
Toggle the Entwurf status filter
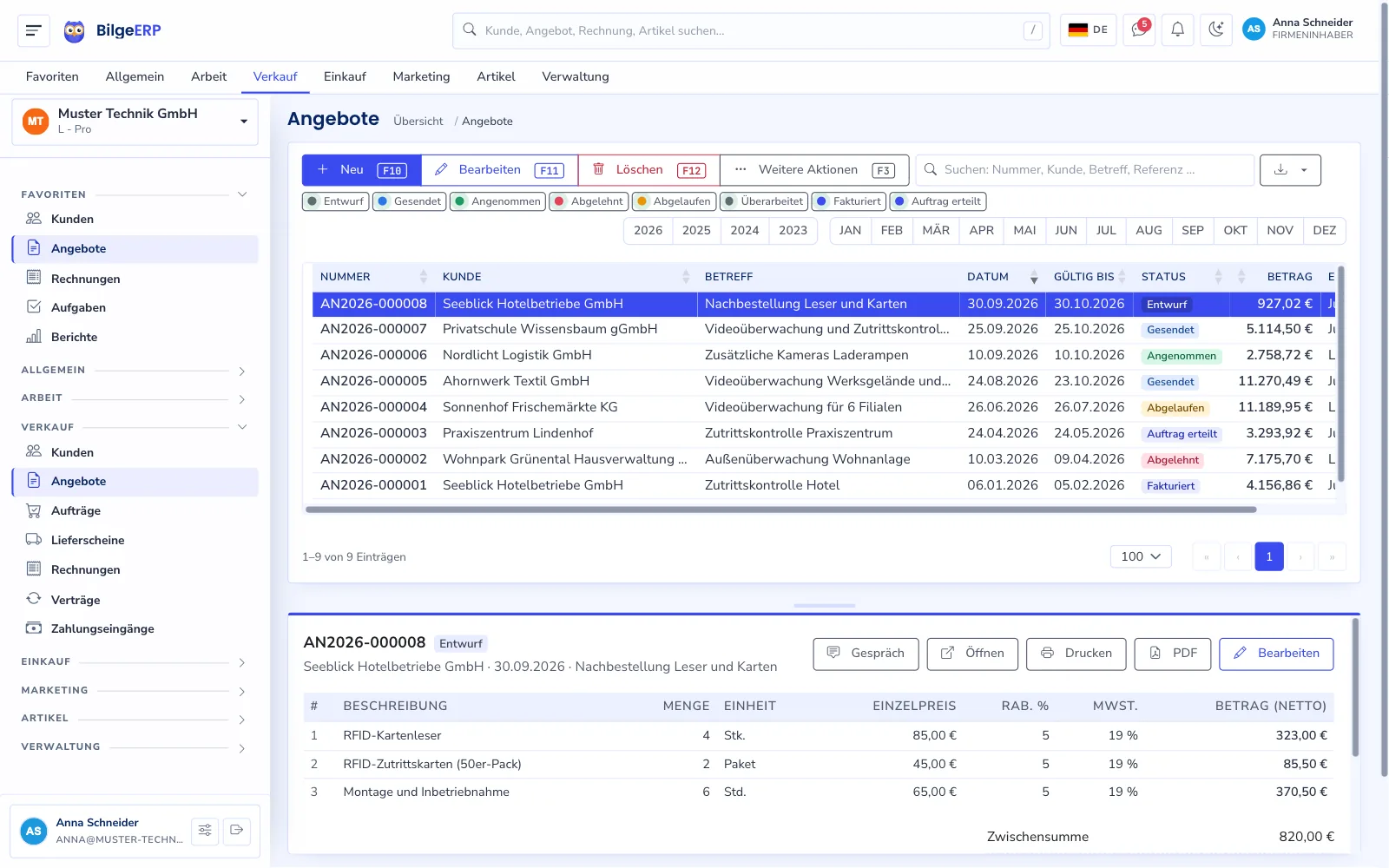336,201
